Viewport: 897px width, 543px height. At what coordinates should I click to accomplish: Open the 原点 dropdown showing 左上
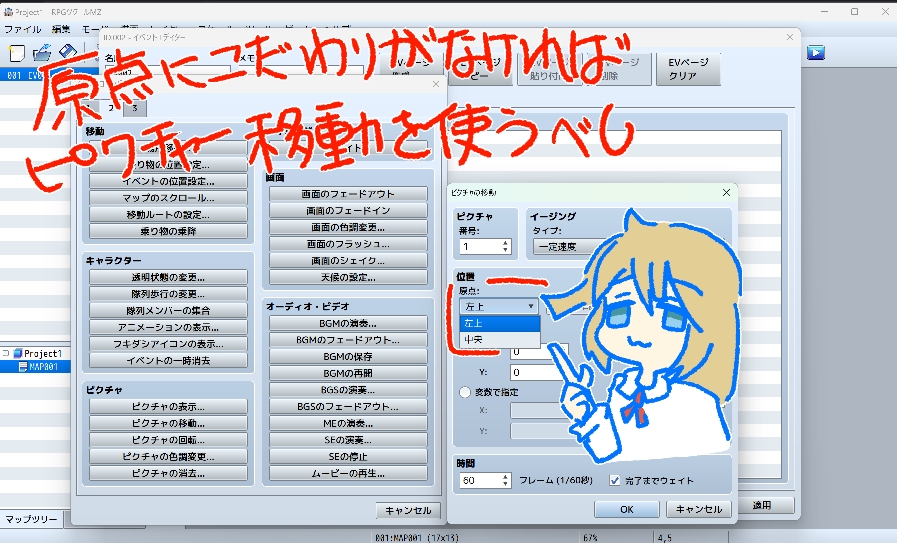(498, 306)
